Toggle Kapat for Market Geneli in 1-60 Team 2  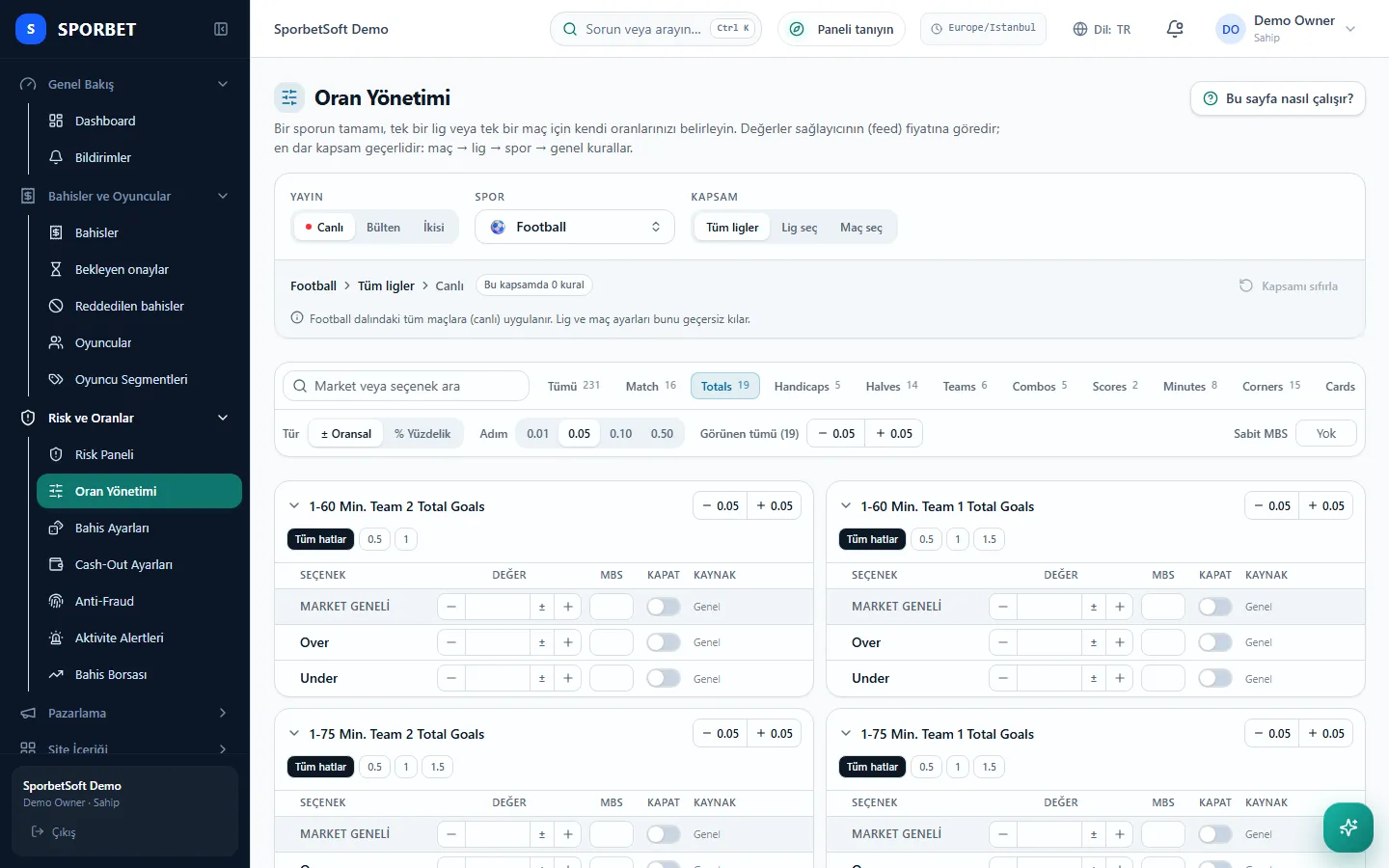tap(664, 607)
